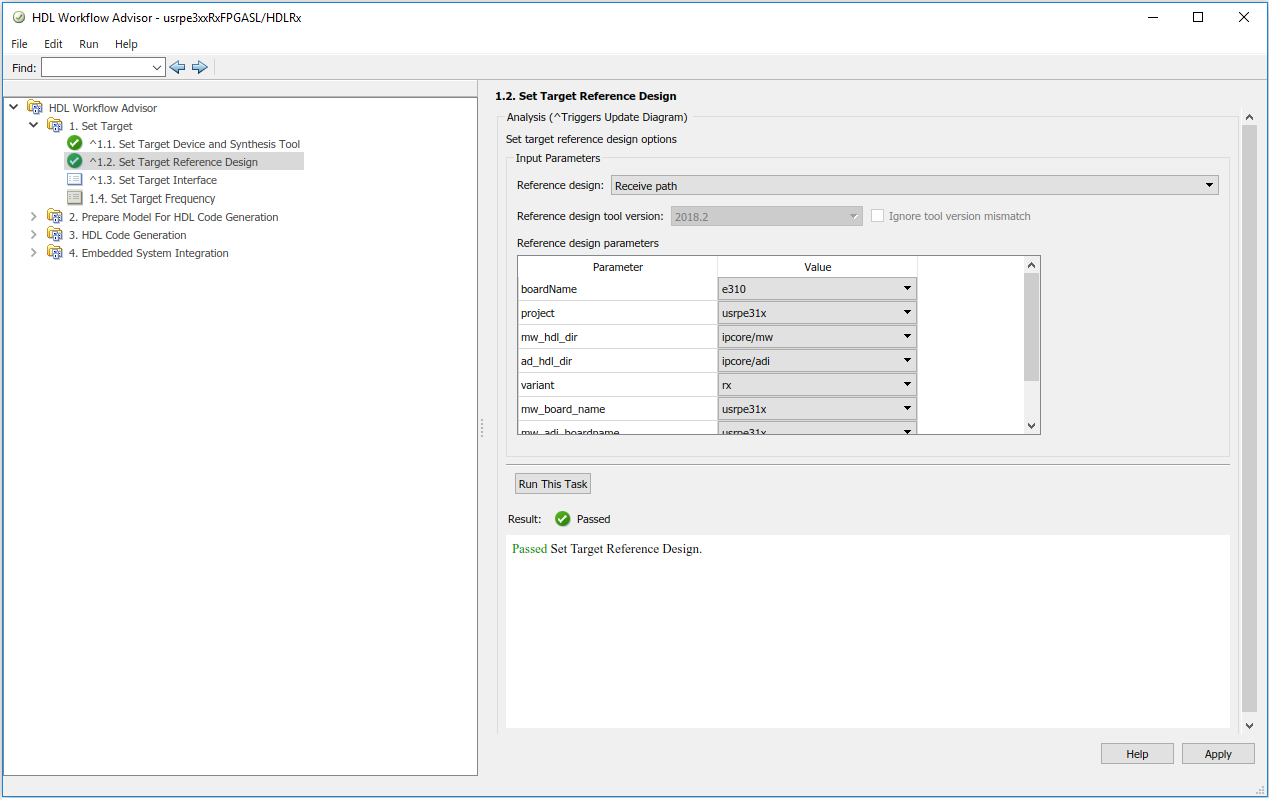Click the Apply button

tap(1217, 754)
